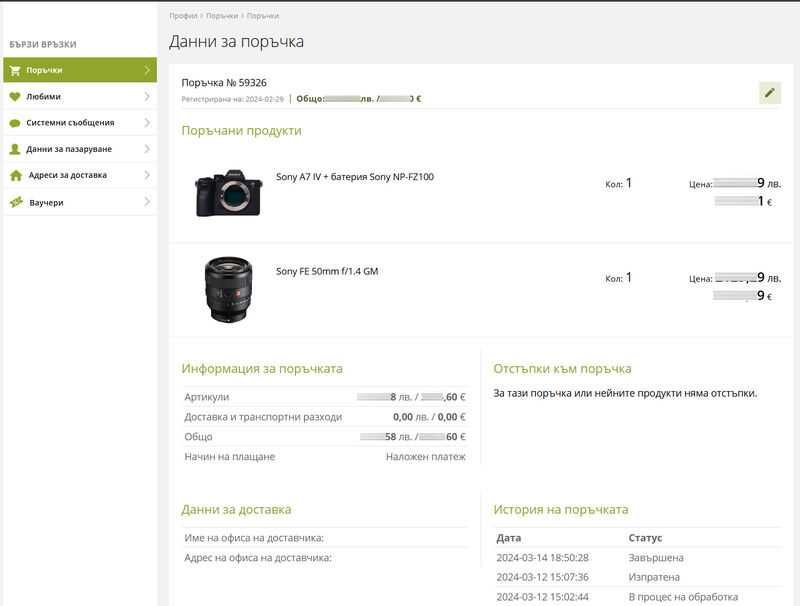
Task: Click the Начин на плащане label
Action: 230,457
